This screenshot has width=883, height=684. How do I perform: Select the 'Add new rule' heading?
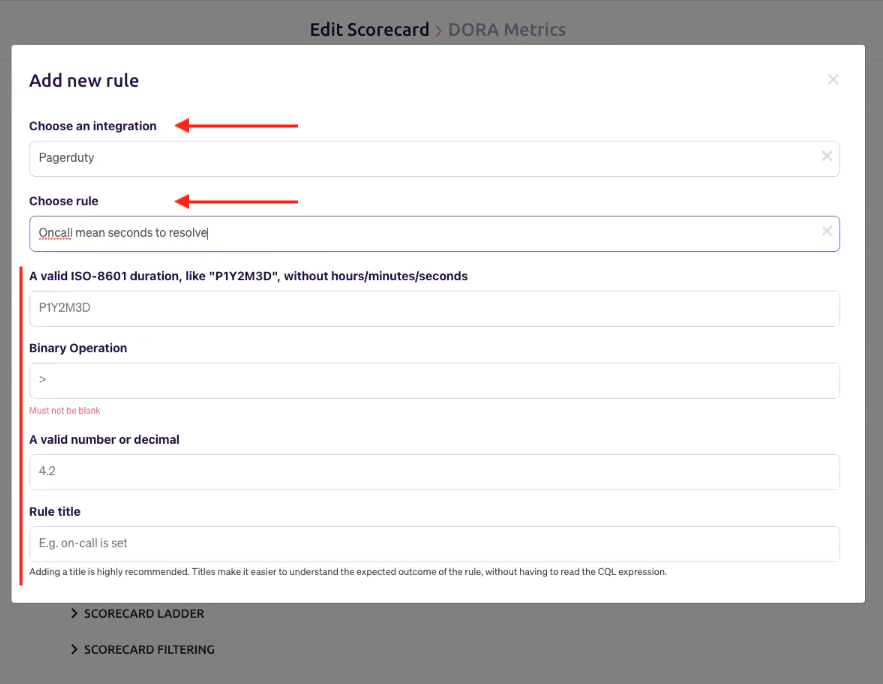pos(84,81)
